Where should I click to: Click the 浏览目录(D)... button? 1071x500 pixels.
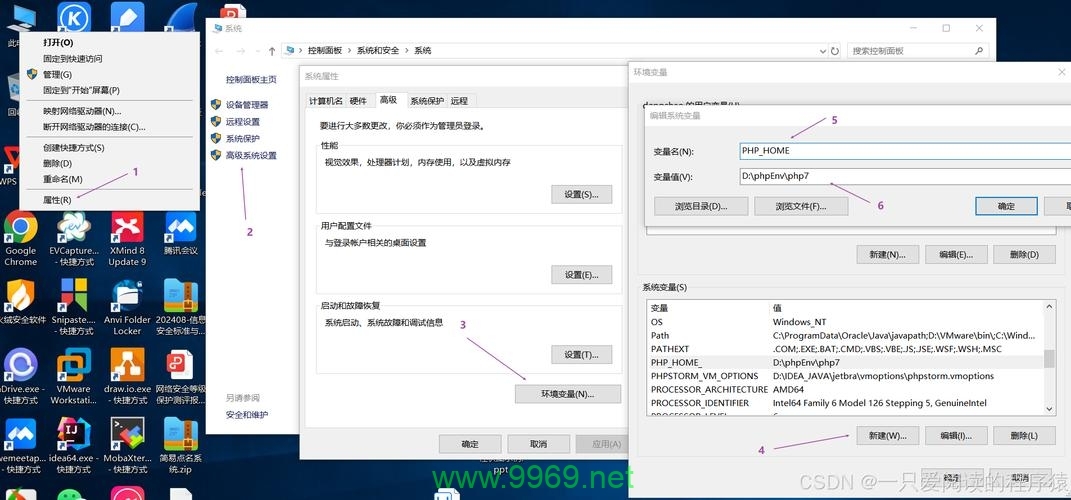(x=701, y=206)
